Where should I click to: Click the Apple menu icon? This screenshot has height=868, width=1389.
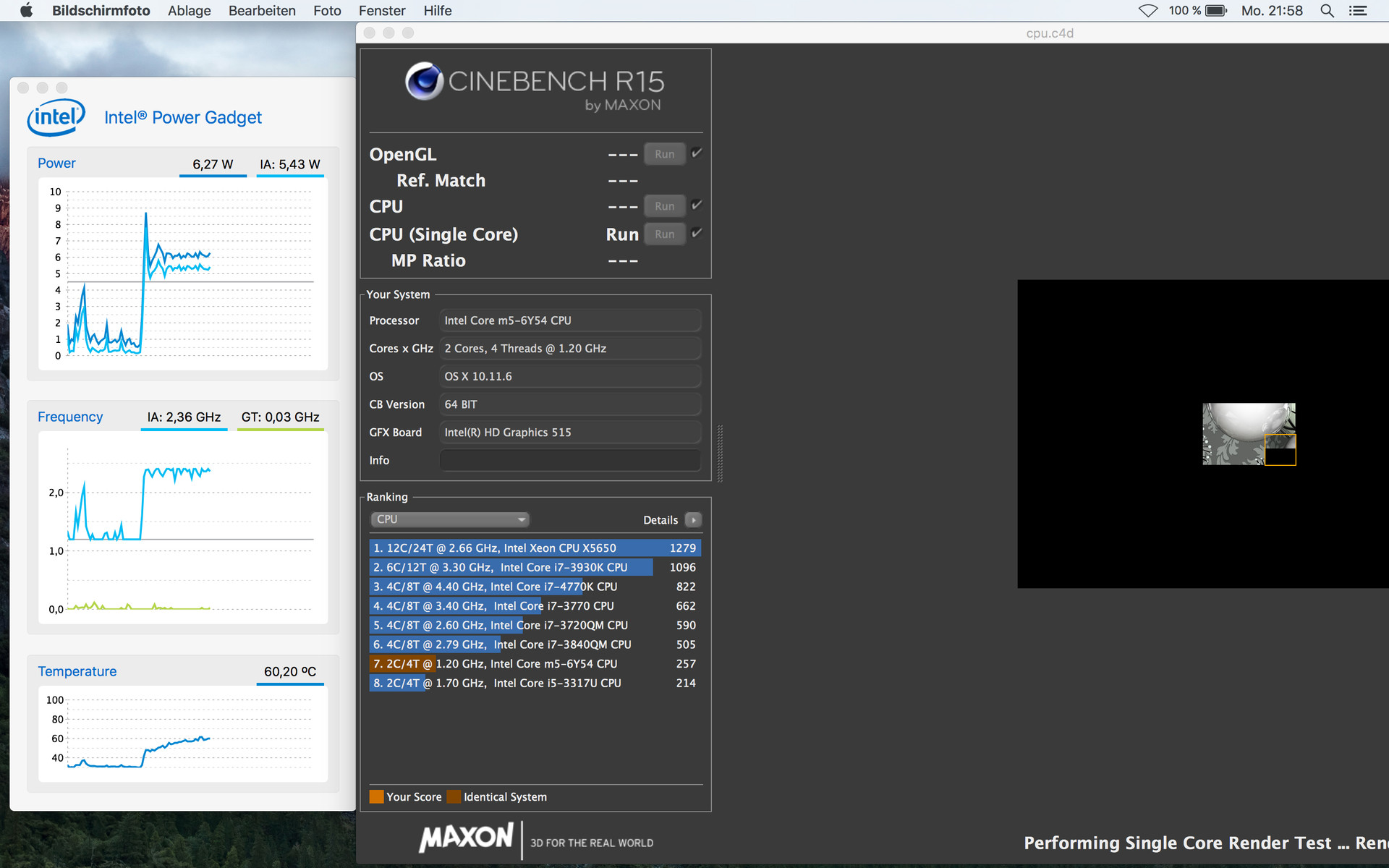point(26,10)
